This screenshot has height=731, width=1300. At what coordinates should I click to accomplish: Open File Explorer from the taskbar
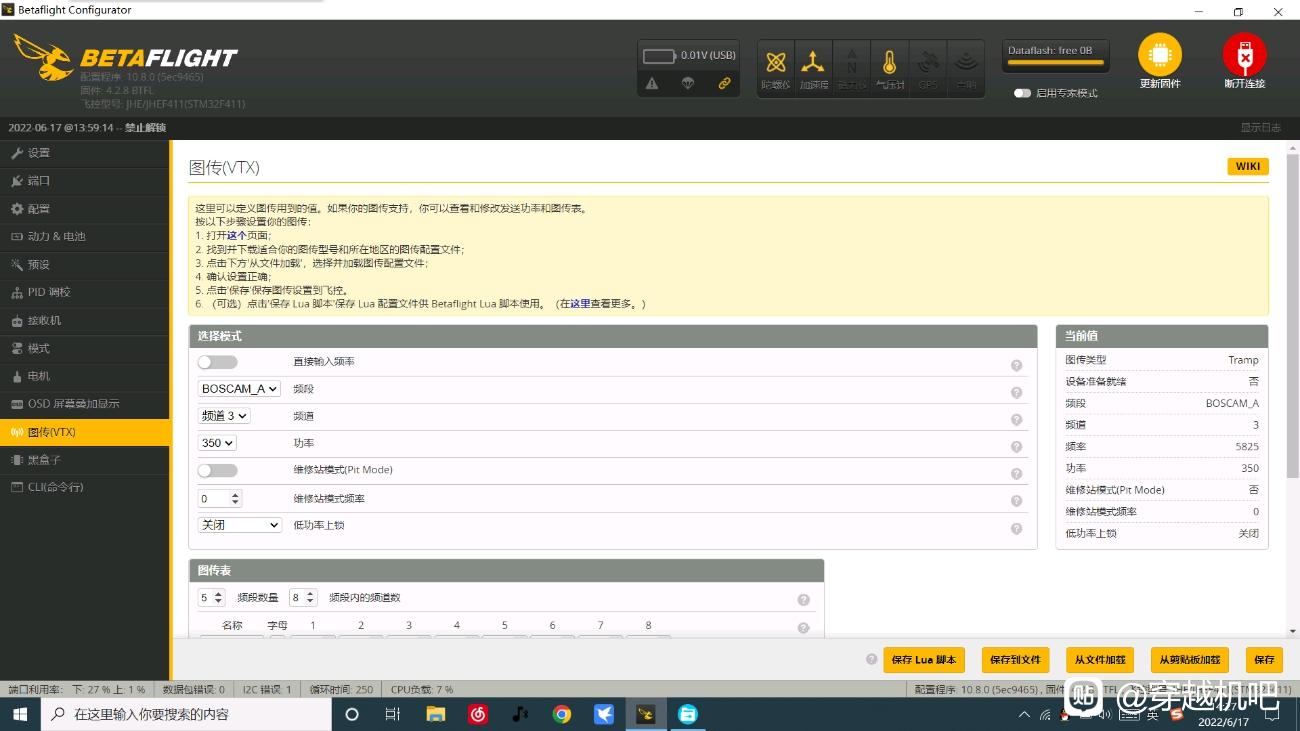pos(435,714)
